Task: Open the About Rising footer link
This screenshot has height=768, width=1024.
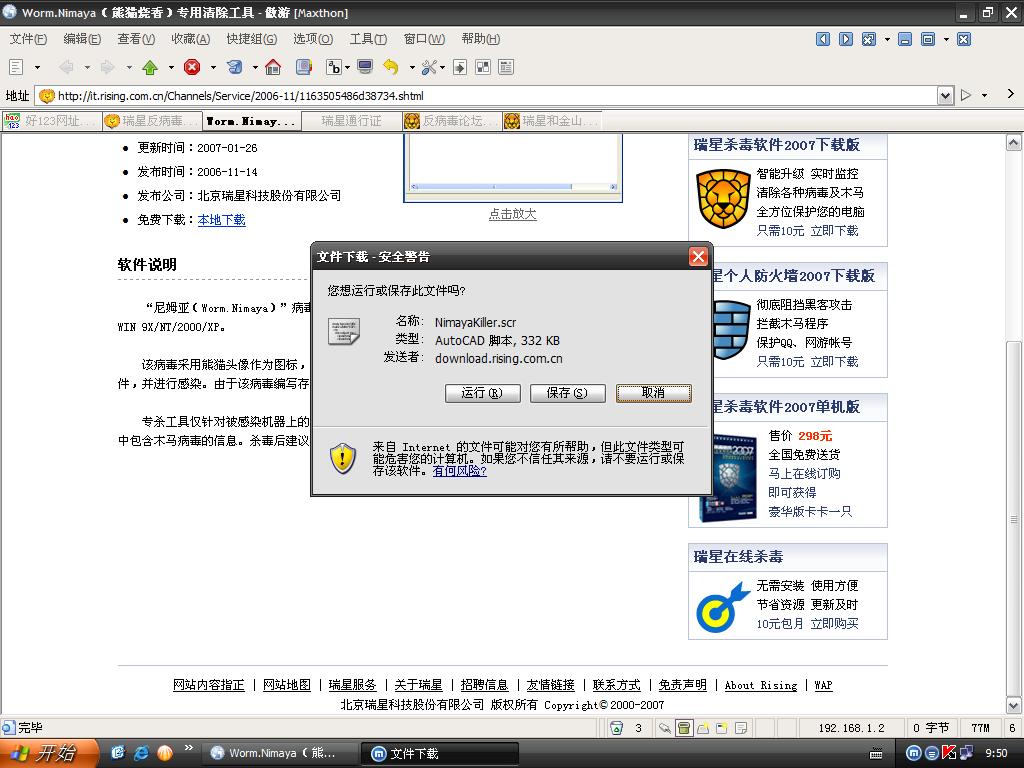Action: click(x=761, y=685)
